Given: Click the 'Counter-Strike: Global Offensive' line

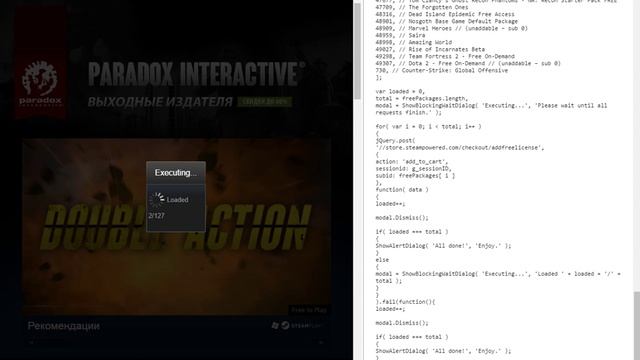Looking at the screenshot, I should (442, 70).
